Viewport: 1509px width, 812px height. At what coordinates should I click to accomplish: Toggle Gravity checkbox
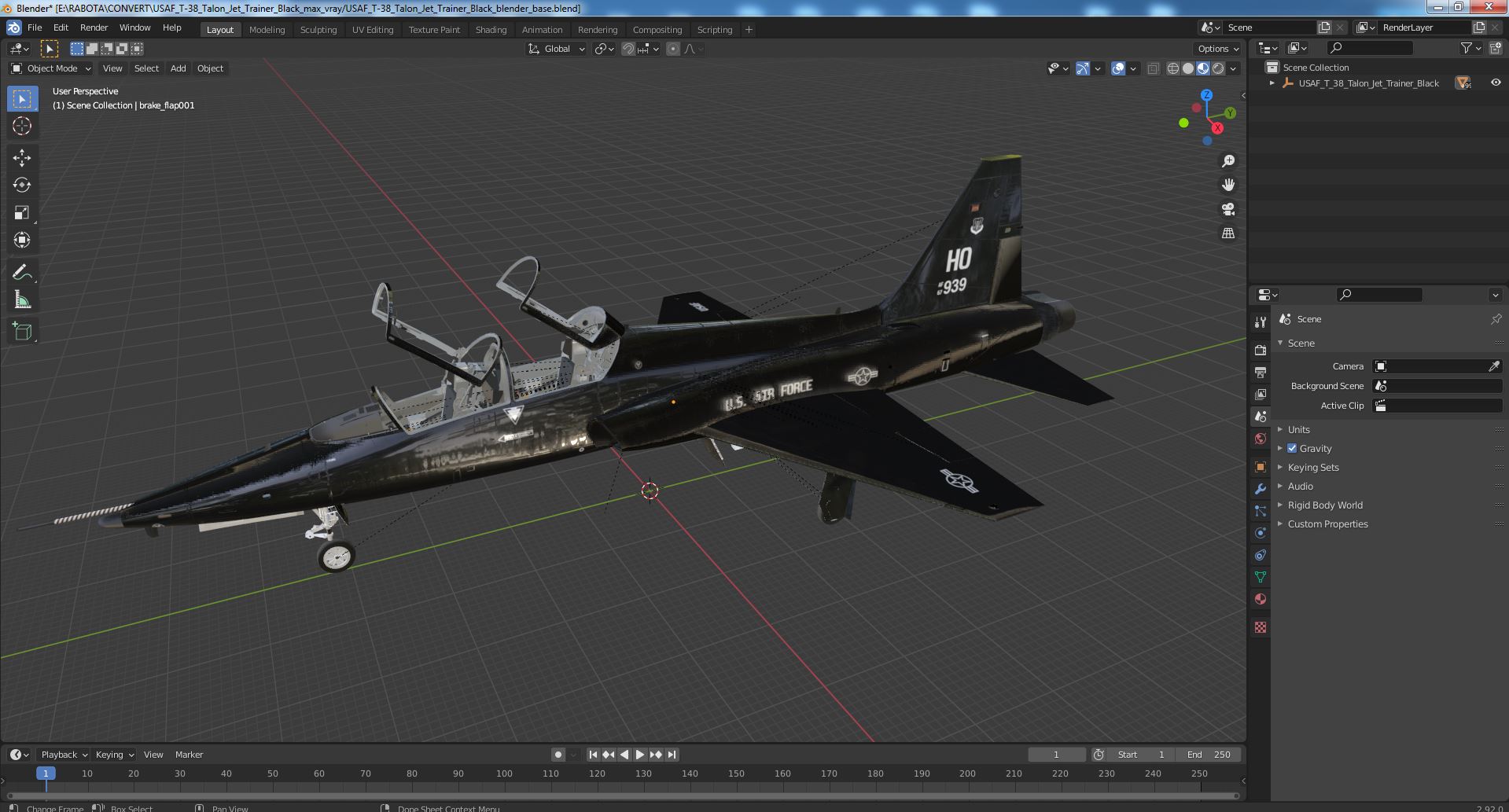point(1292,448)
